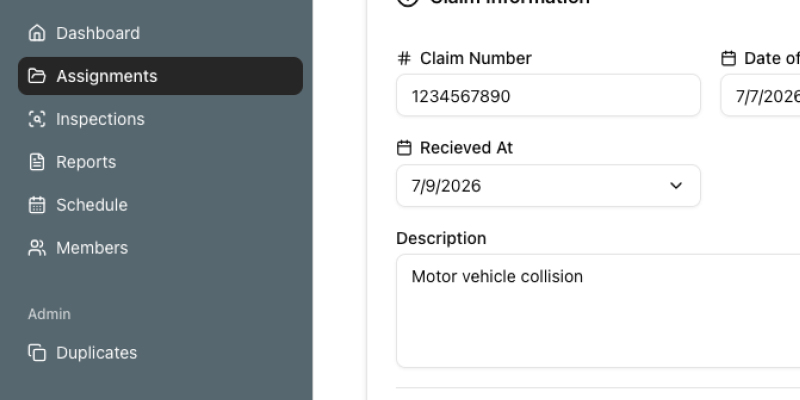
Task: Click calendar icon beside Date of label
Action: (729, 58)
